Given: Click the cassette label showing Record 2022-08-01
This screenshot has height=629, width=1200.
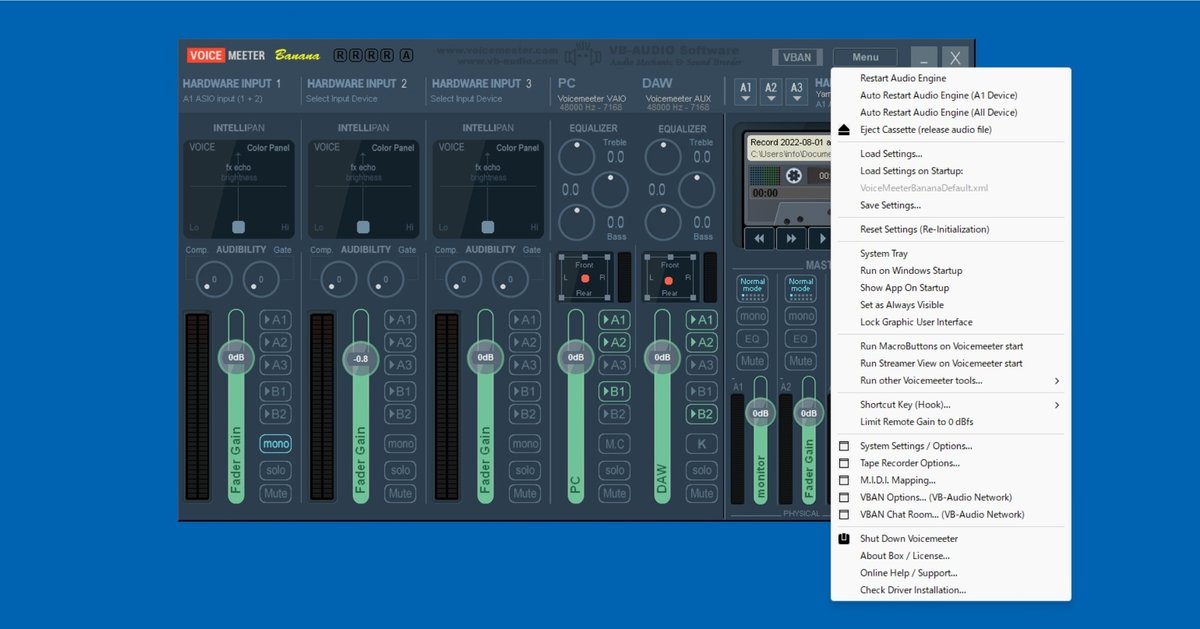Looking at the screenshot, I should point(790,149).
